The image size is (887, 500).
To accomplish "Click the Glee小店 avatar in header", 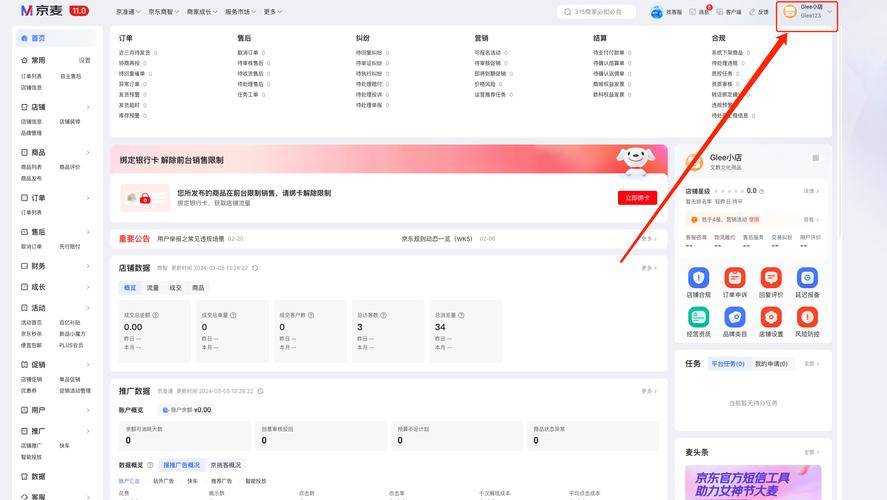I will [790, 11].
